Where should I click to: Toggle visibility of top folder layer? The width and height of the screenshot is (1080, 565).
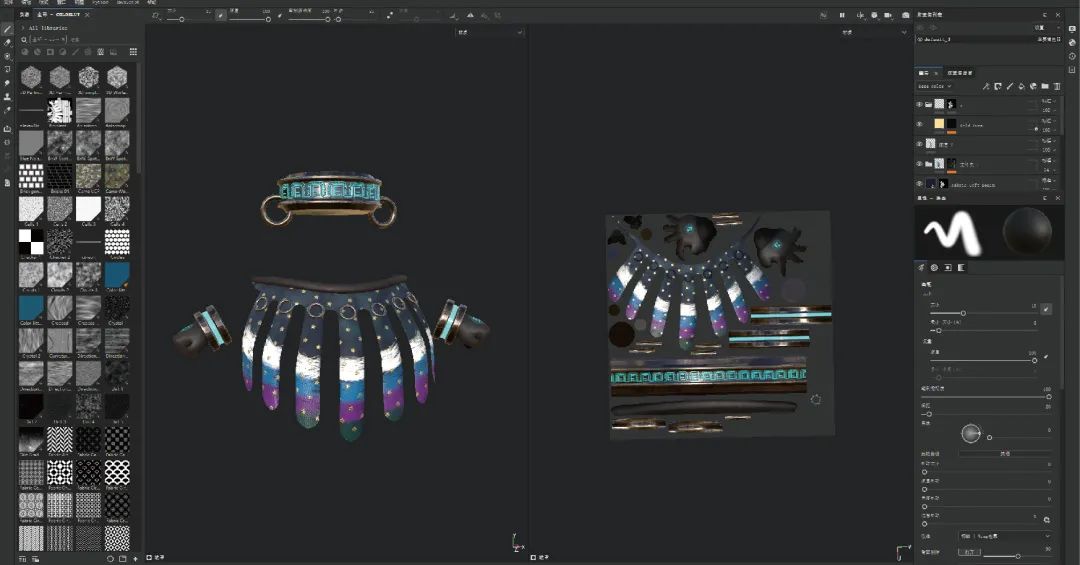(920, 104)
